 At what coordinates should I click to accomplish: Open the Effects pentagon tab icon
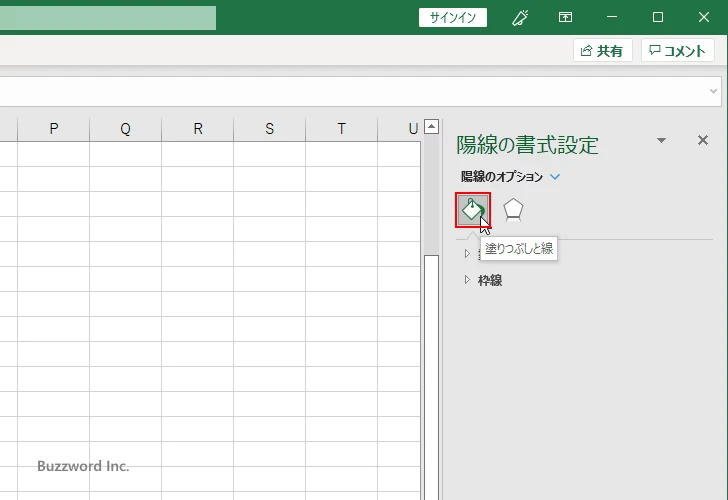point(513,210)
